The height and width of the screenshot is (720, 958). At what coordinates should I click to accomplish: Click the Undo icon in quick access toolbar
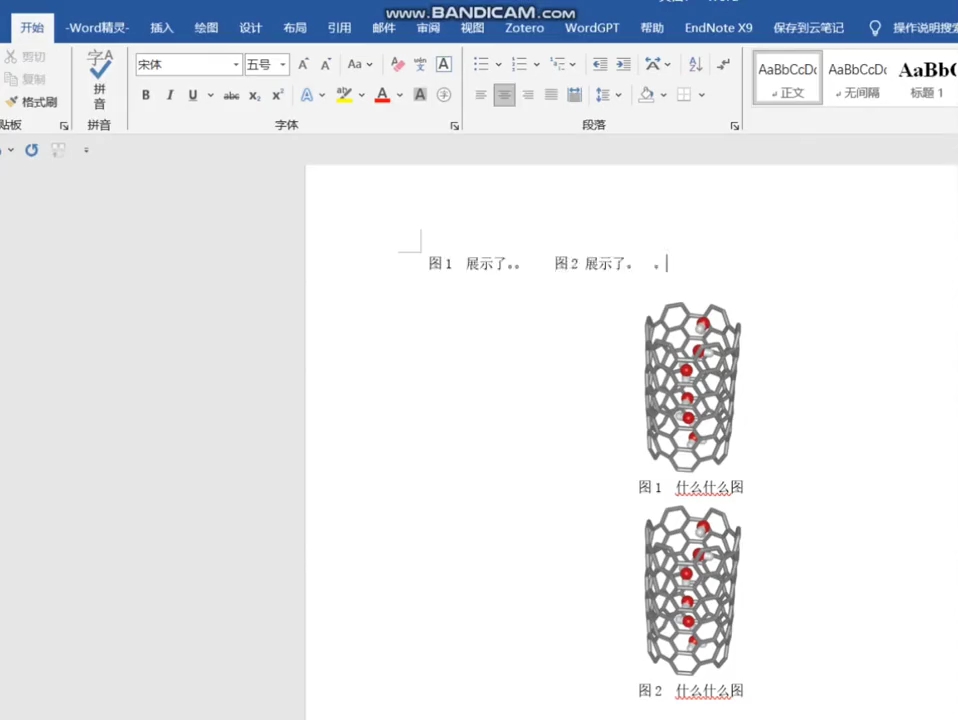[31, 150]
